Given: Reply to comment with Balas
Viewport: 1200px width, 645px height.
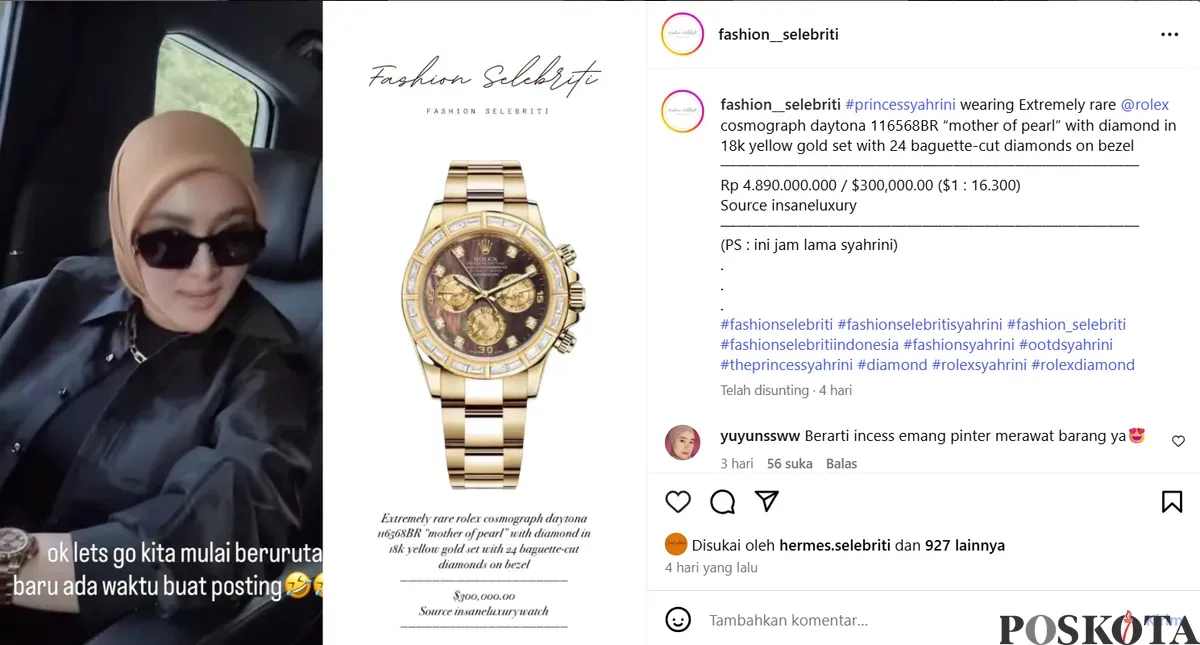Looking at the screenshot, I should pos(841,463).
